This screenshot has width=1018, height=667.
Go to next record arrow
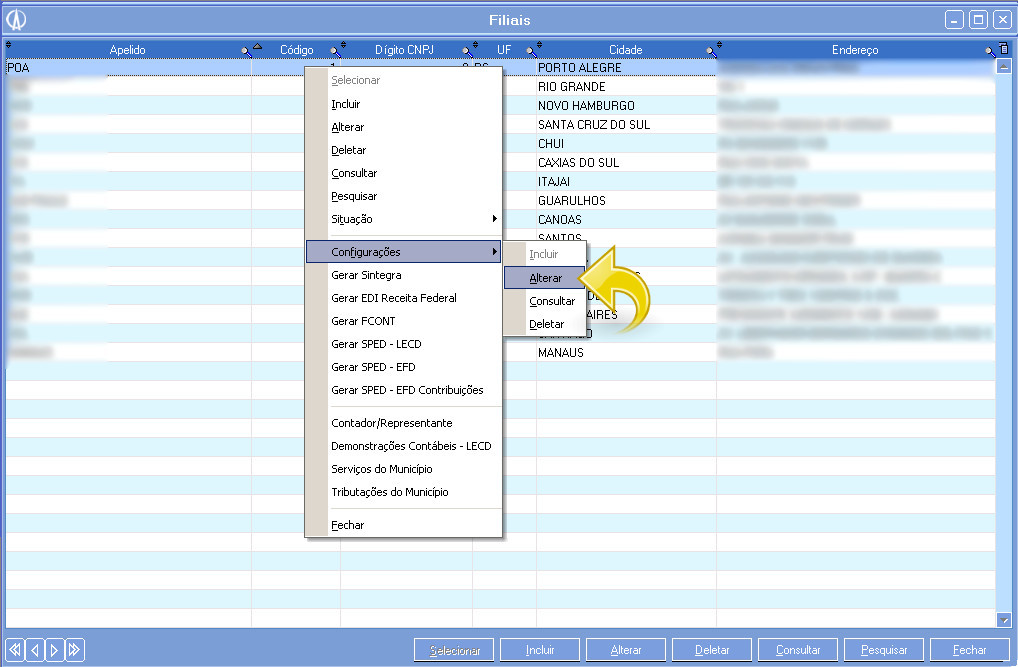coord(55,650)
